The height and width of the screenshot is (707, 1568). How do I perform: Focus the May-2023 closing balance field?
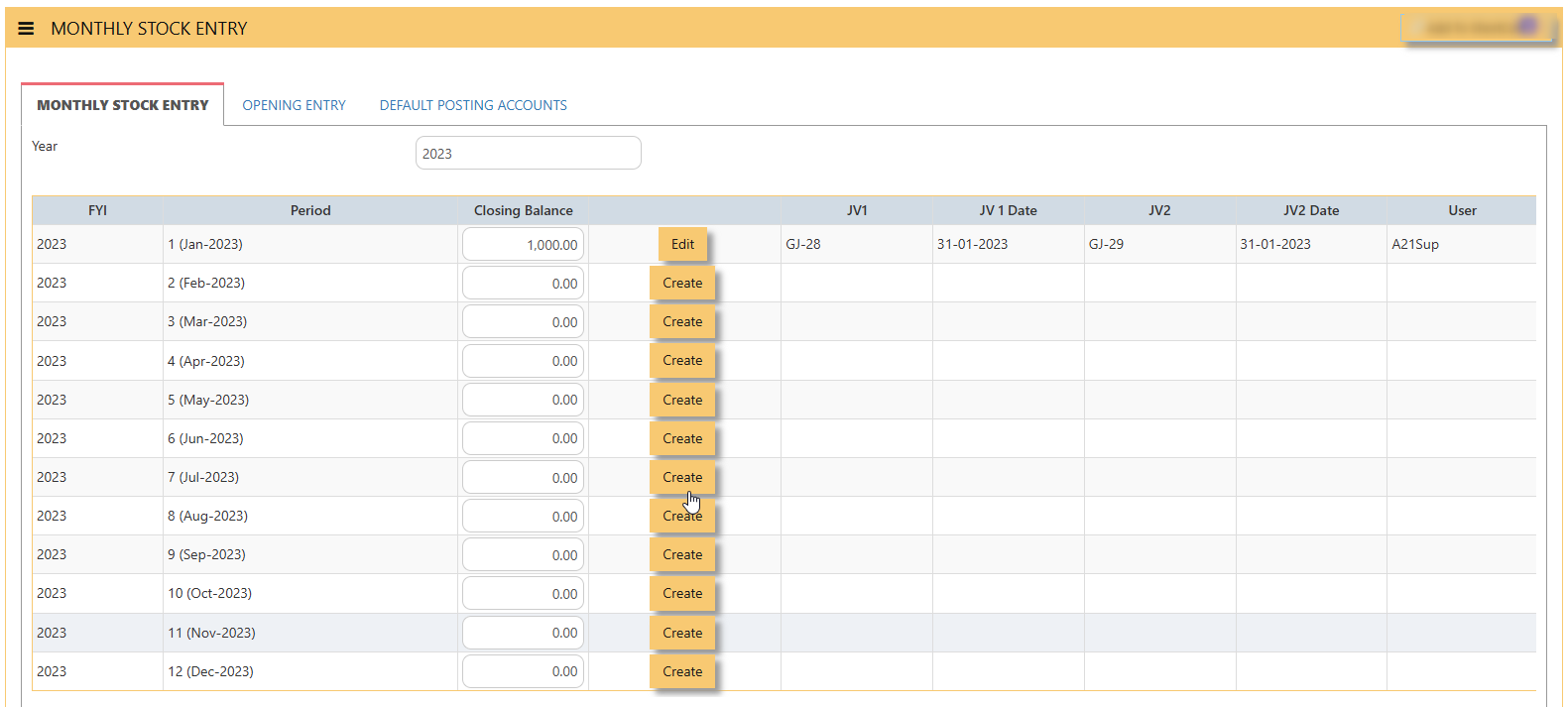coord(523,400)
